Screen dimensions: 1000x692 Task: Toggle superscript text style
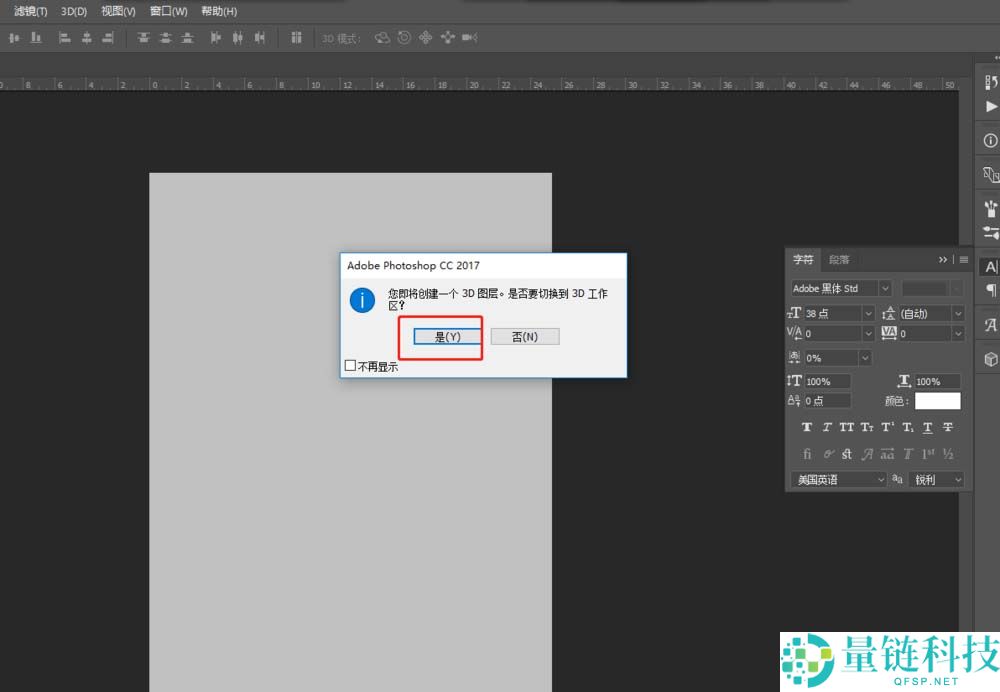(x=887, y=427)
